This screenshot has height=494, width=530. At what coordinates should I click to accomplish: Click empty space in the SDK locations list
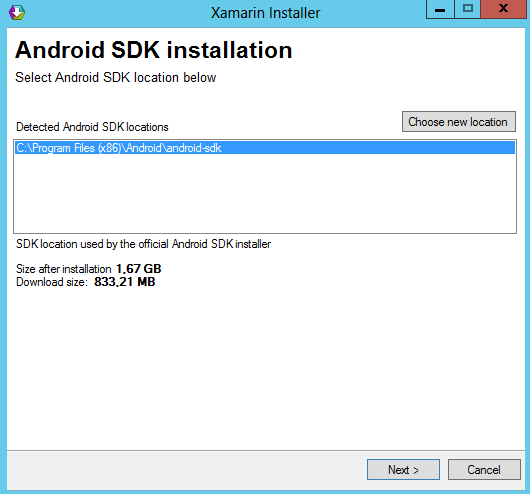(265, 194)
